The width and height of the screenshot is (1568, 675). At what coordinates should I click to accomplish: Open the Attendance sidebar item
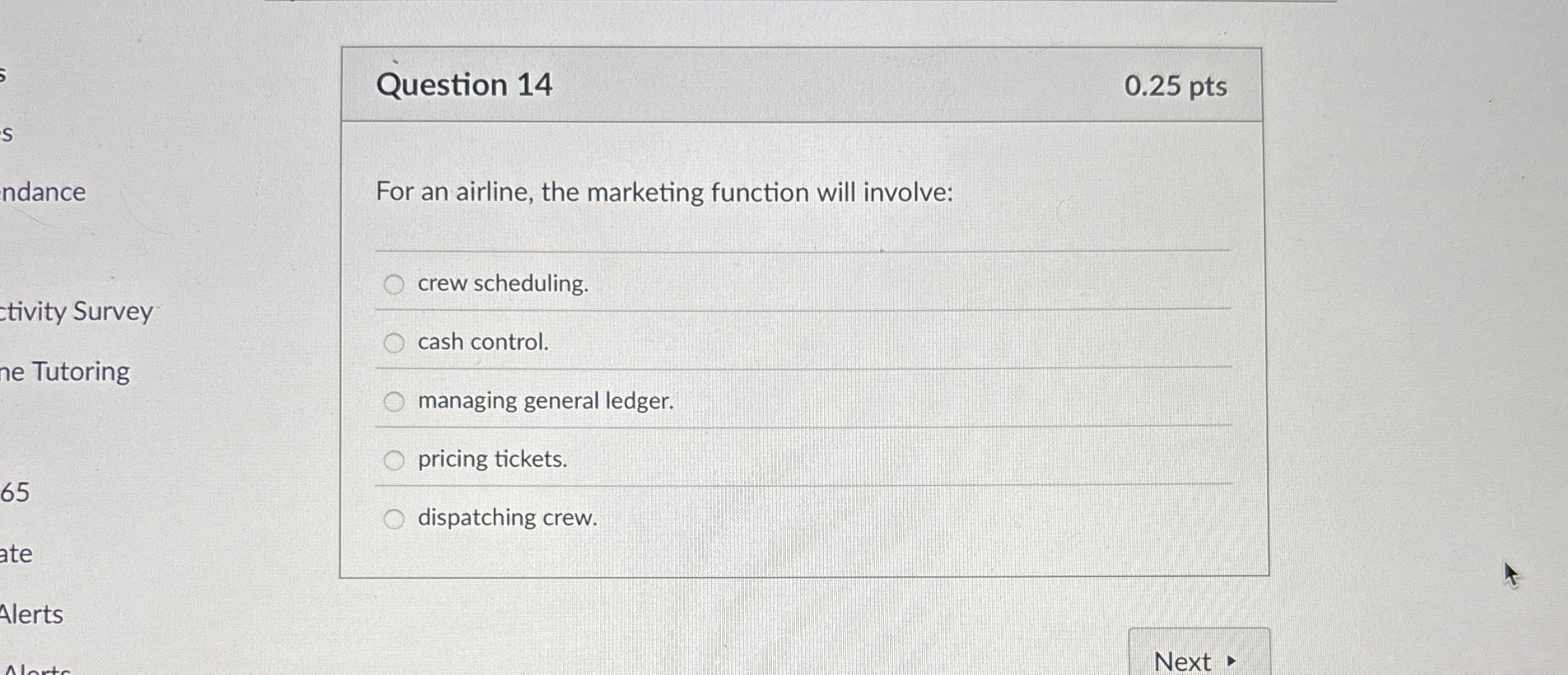coord(41,191)
